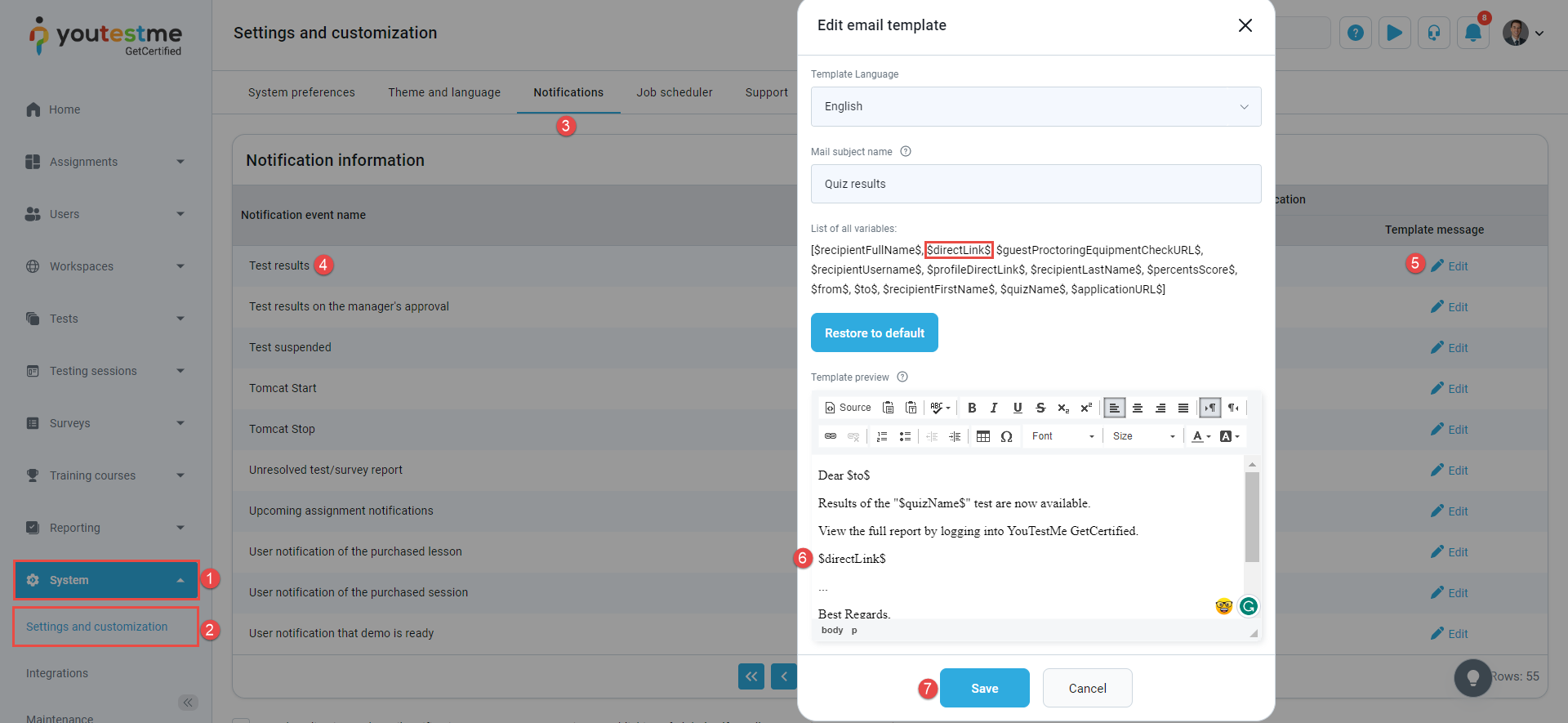The height and width of the screenshot is (723, 1568).
Task: Toggle italic formatting
Action: click(994, 408)
